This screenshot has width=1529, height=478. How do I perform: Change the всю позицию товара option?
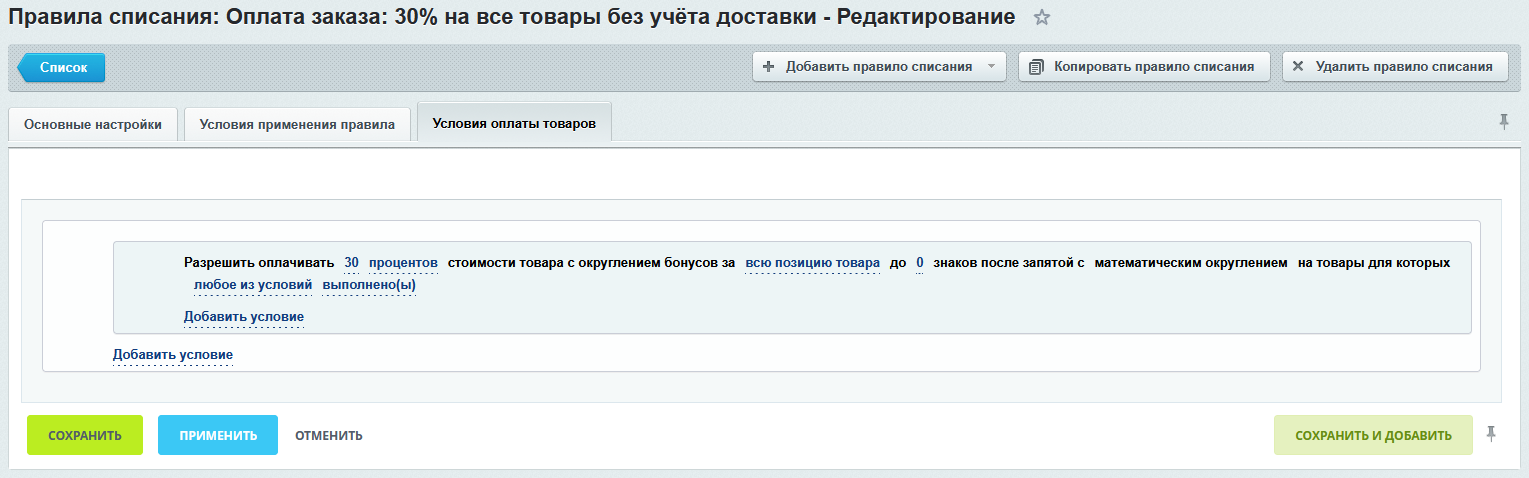tap(812, 263)
